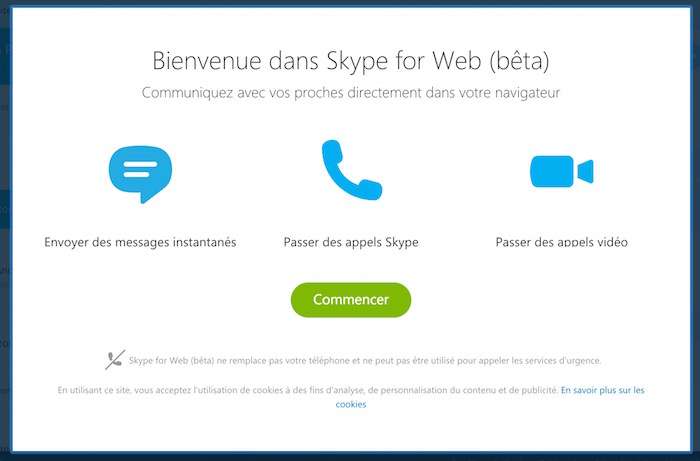Click the 'Communiquez avec vos proches' subtitle
This screenshot has width=700, height=461.
coord(350,94)
